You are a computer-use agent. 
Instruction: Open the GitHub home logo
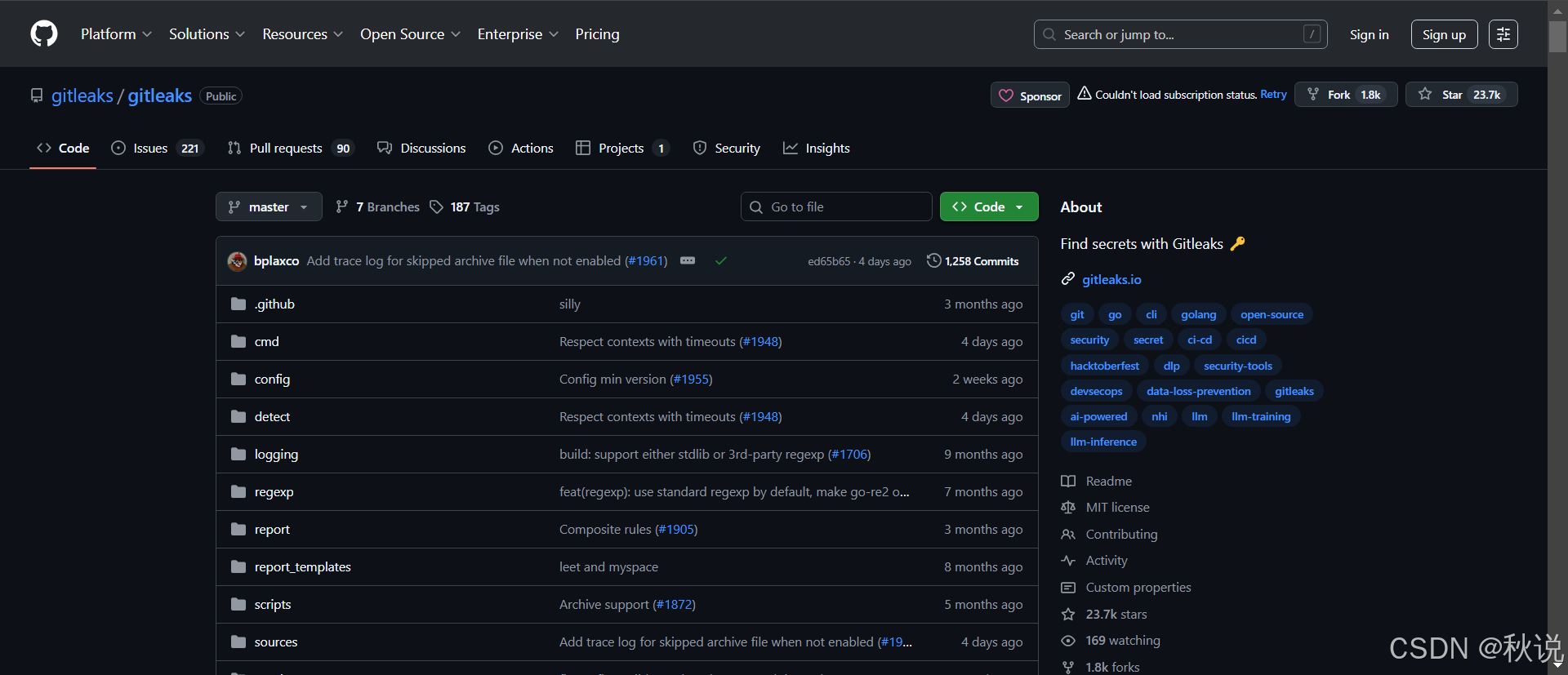tap(44, 33)
